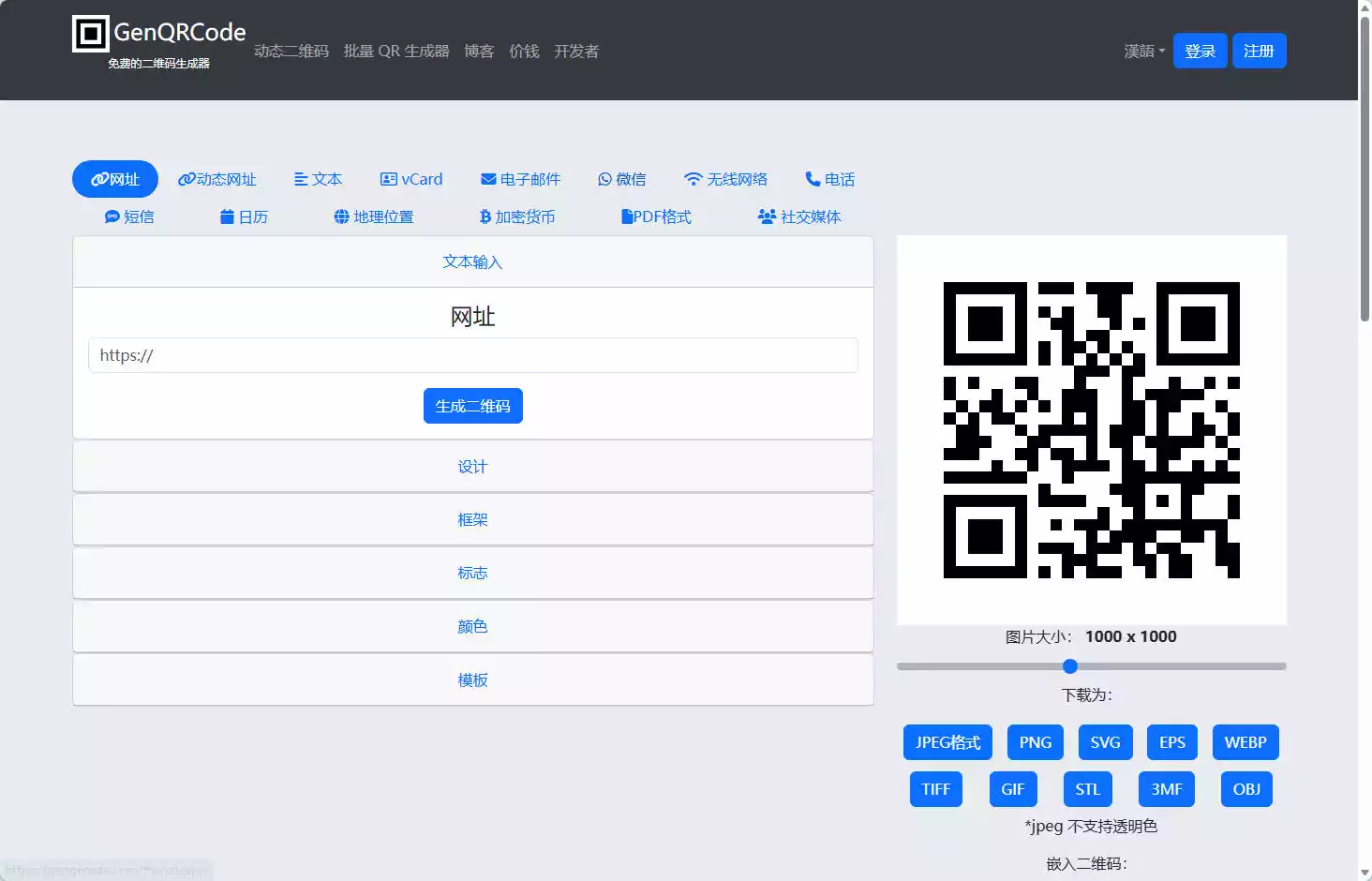Open the 动态网址 tab

tap(217, 179)
